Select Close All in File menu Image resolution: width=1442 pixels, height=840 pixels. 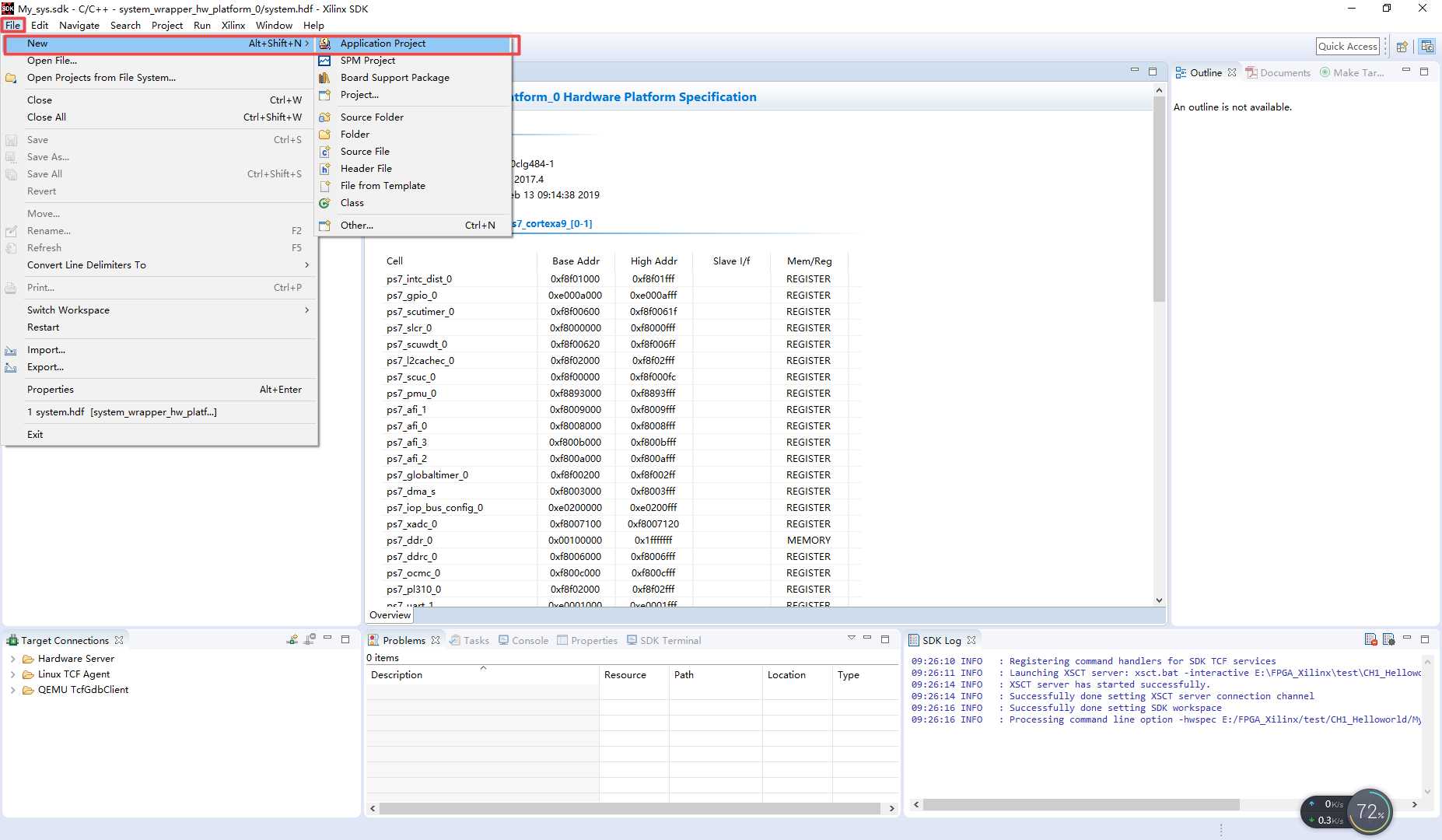(159, 117)
